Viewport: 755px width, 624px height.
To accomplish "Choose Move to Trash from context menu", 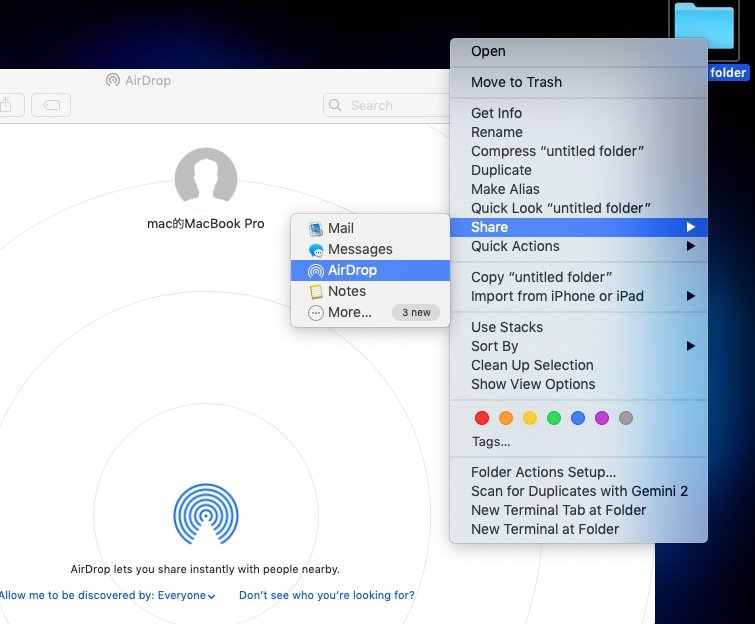I will coord(516,82).
